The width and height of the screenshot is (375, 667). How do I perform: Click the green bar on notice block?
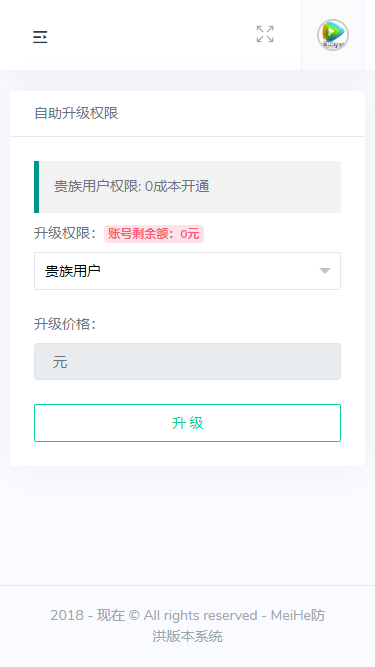37,187
